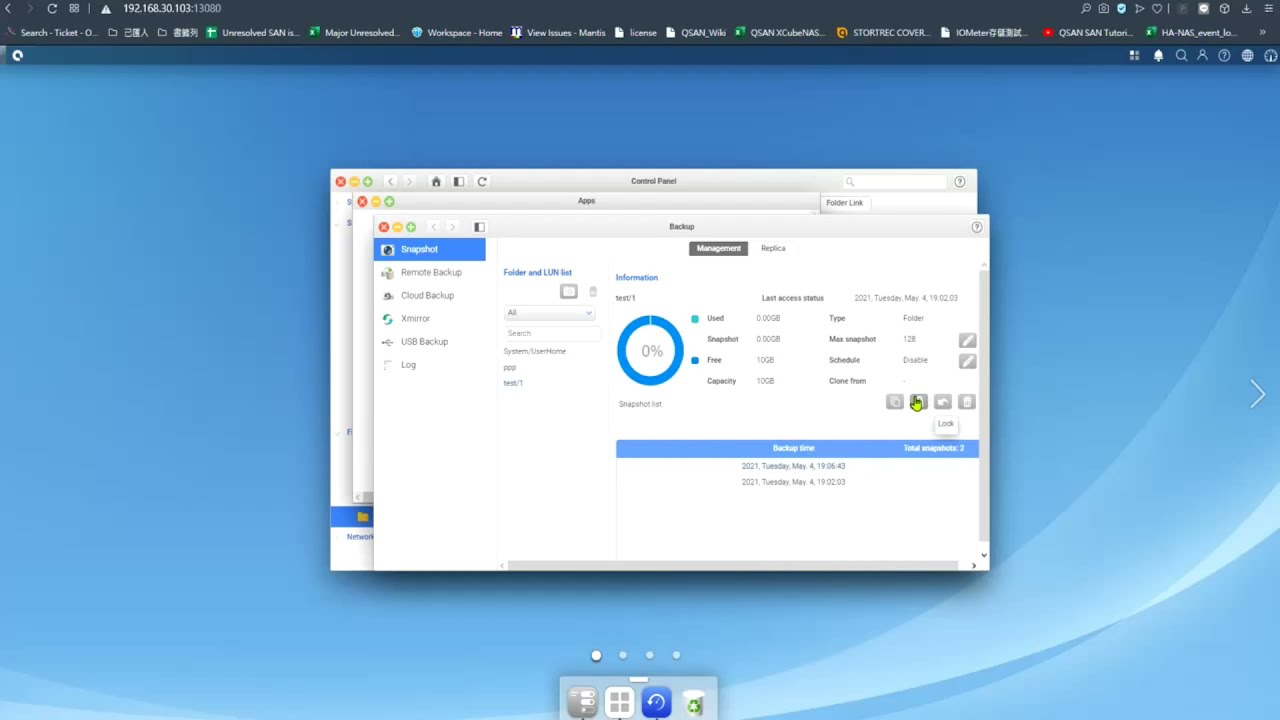Select the fourth desktop page dot
This screenshot has width=1280, height=720.
pyautogui.click(x=677, y=655)
